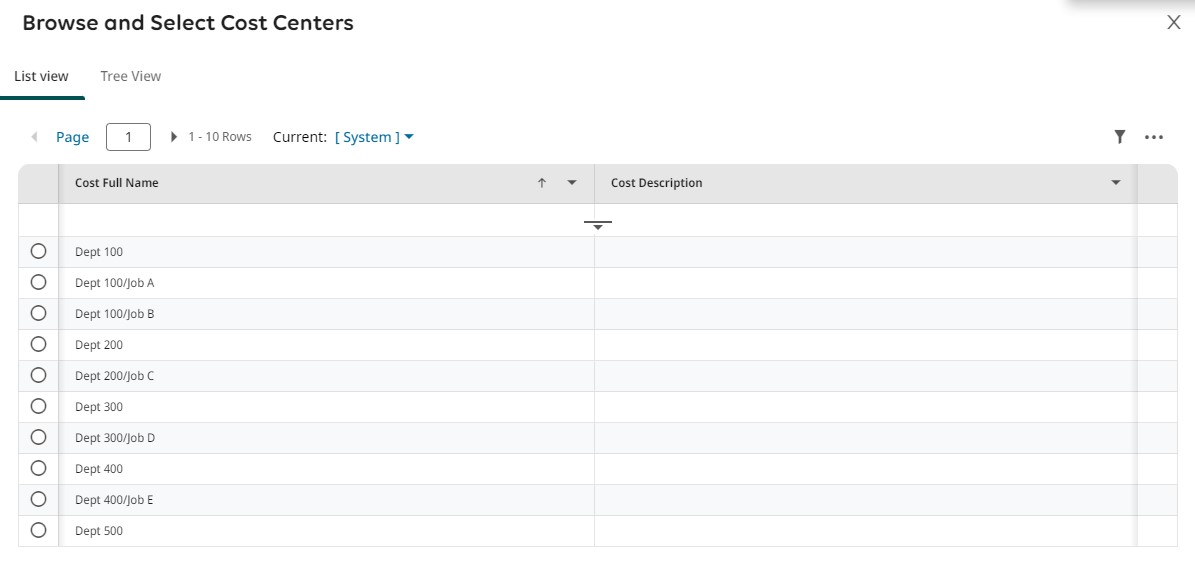This screenshot has height=584, width=1195.
Task: Go to the previous page arrow
Action: pos(35,137)
